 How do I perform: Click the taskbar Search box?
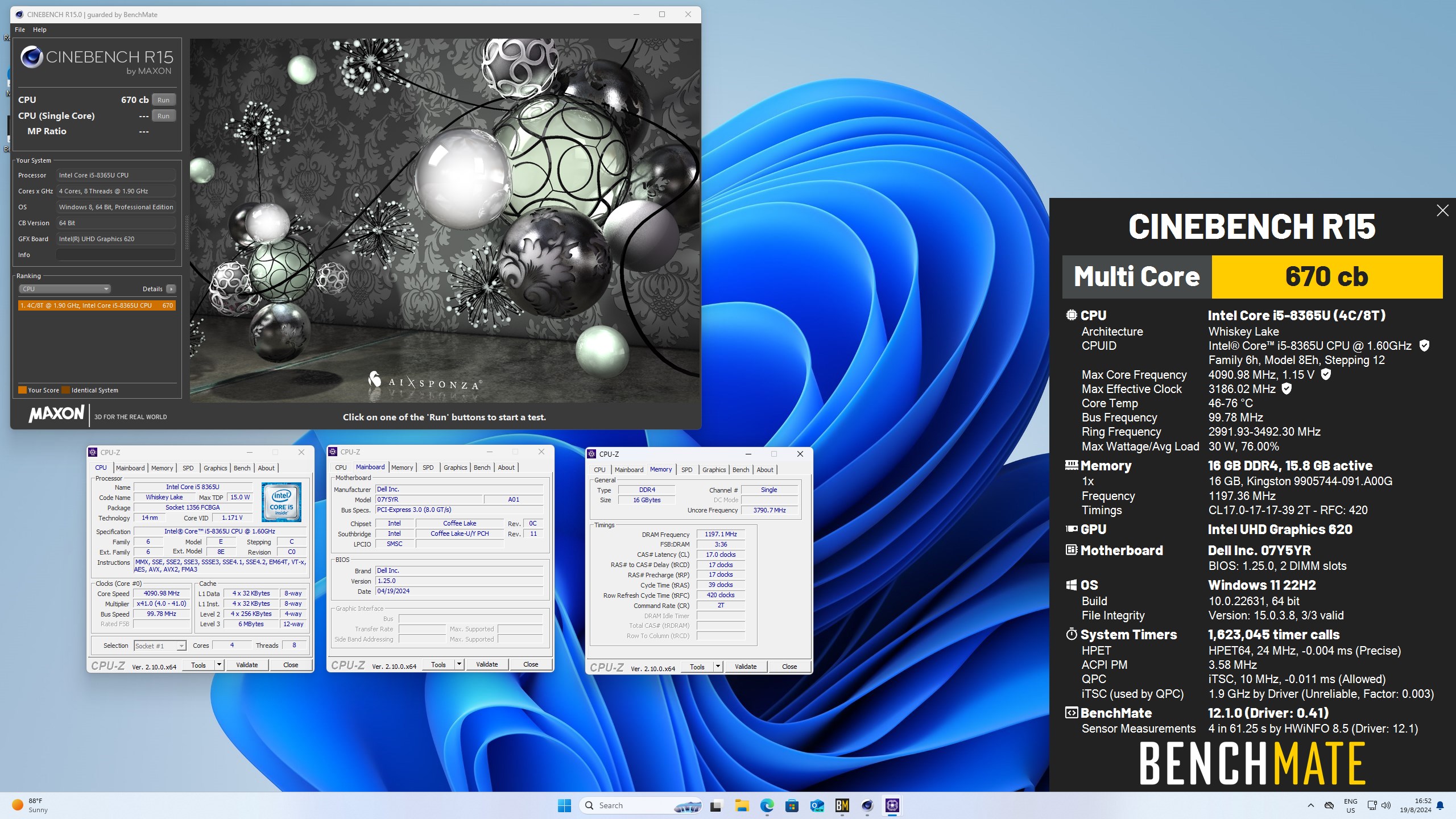640,805
